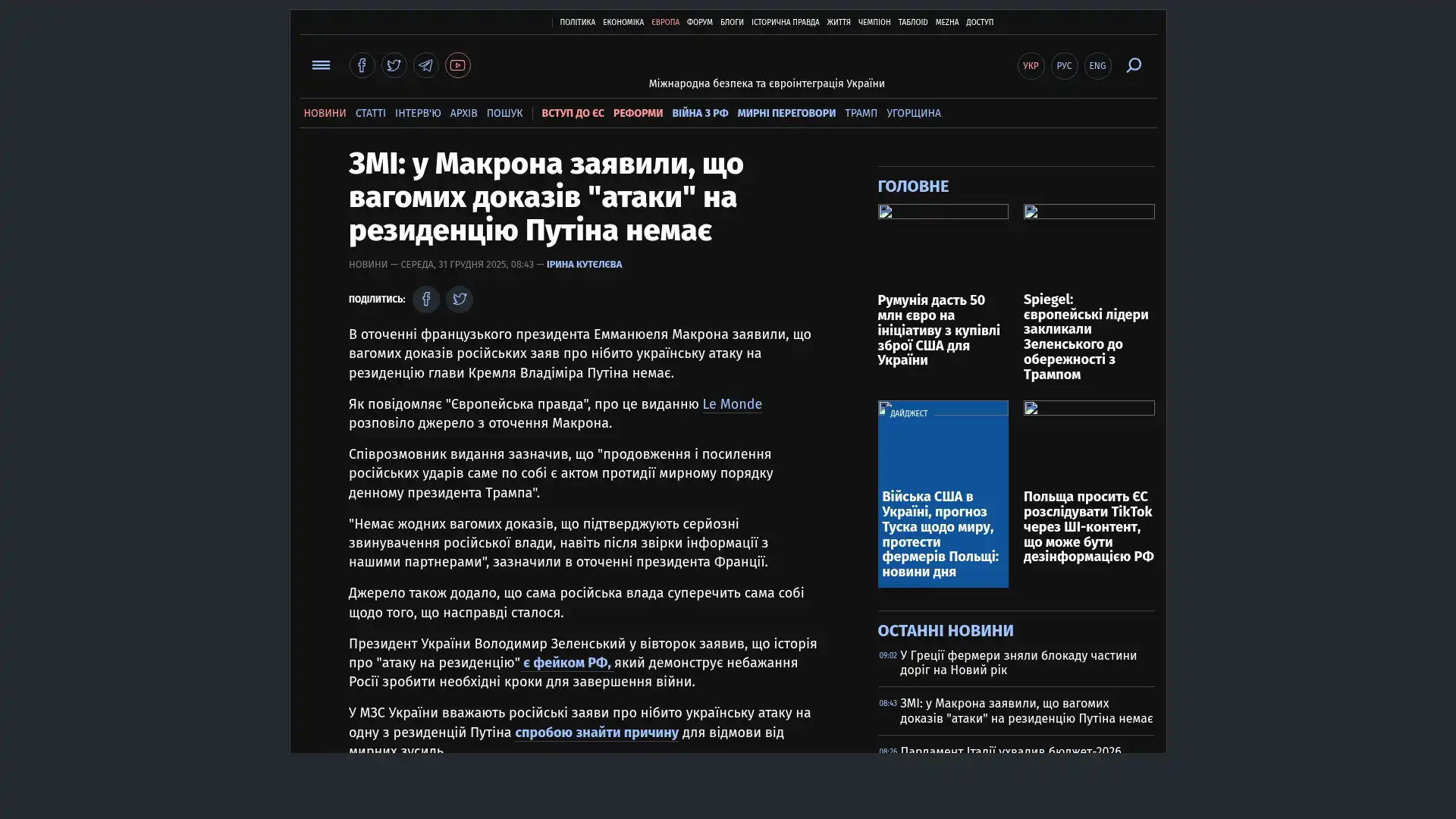The image size is (1456, 819).
Task: Click the Twitter icon in header
Action: [394, 65]
